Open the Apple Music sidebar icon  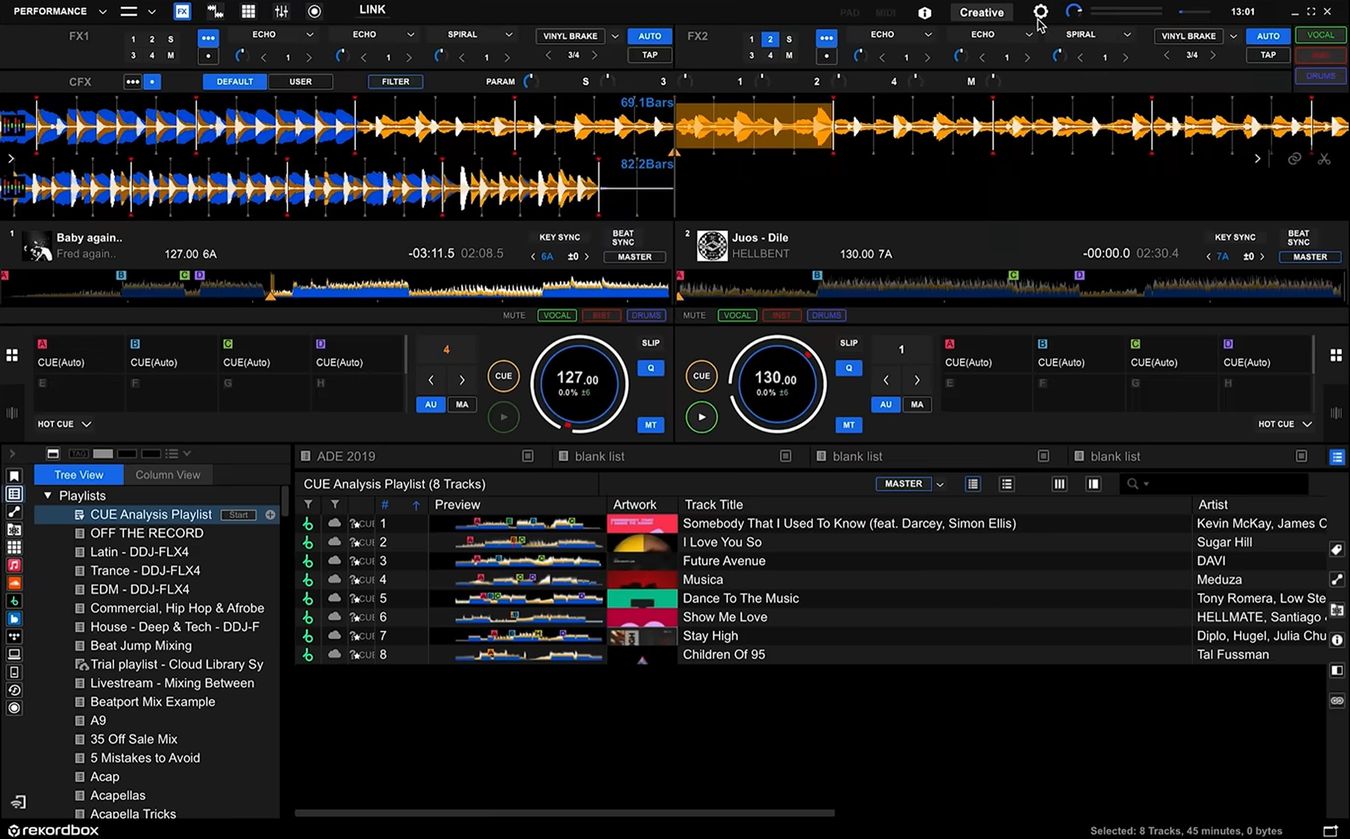14,565
